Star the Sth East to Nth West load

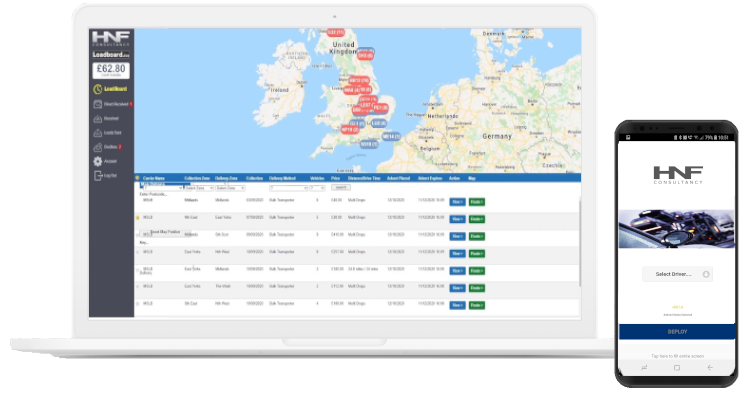click(x=138, y=304)
